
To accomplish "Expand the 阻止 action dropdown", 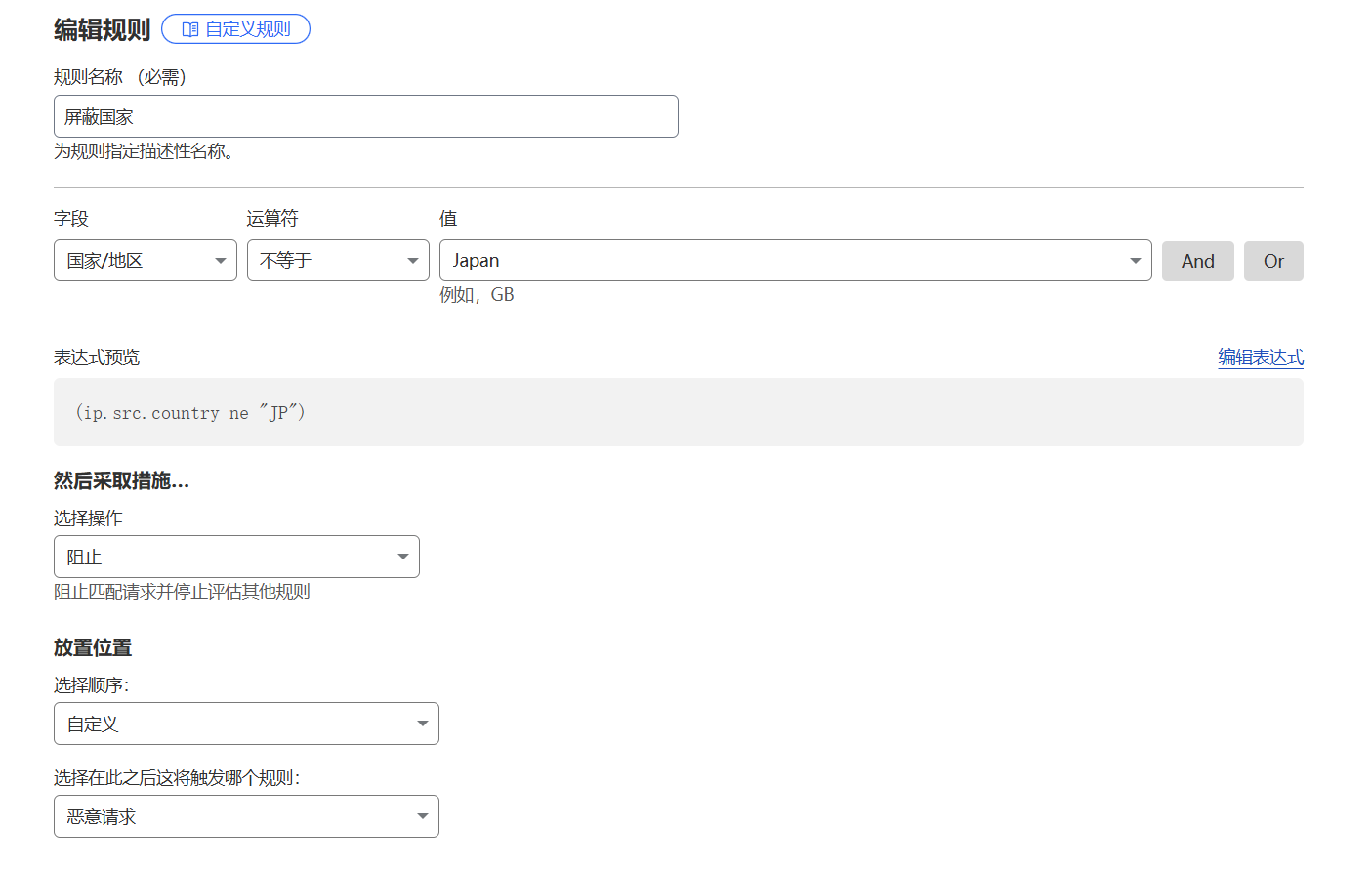I will [236, 557].
